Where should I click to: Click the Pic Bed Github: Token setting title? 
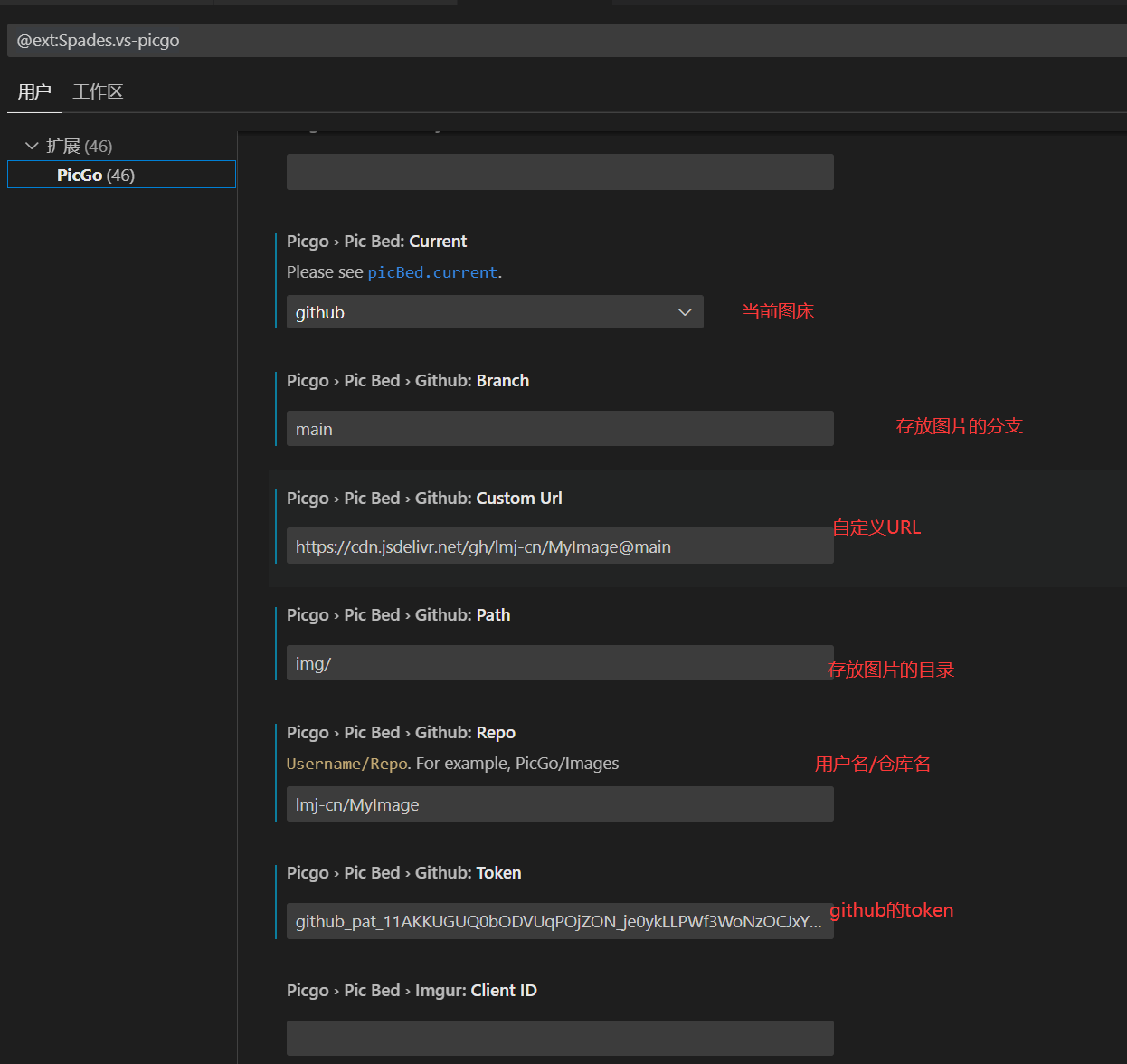[x=403, y=873]
